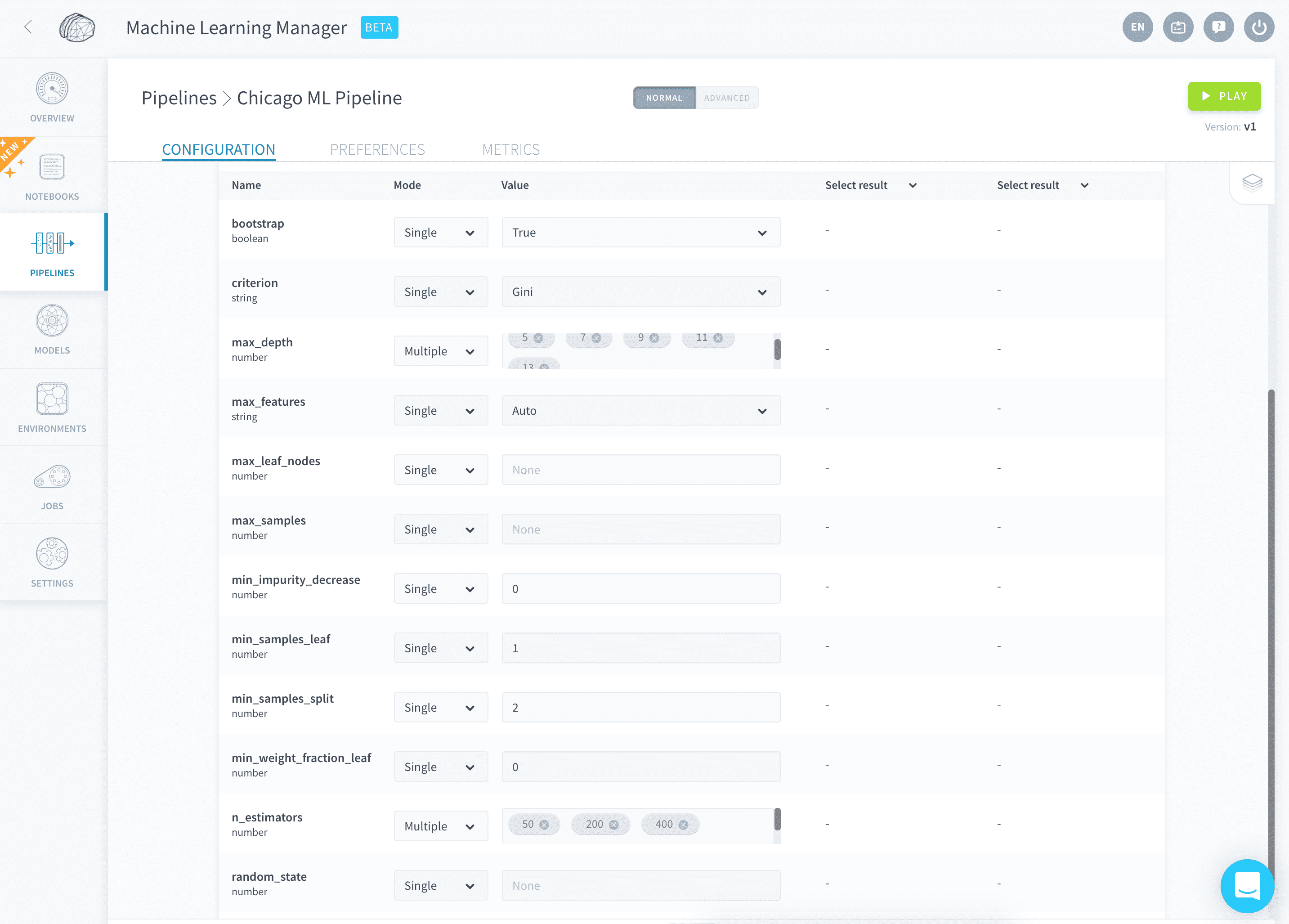Open bootstrap True value dropdown
This screenshot has height=924, width=1289.
[x=640, y=233]
